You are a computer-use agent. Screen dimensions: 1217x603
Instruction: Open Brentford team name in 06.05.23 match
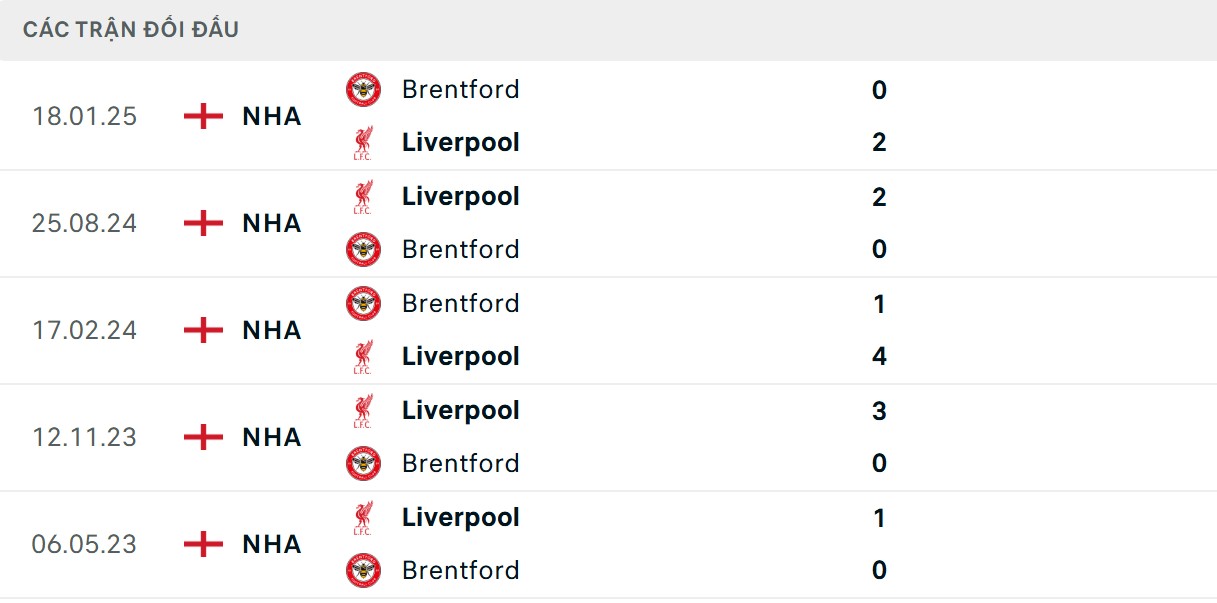point(460,570)
